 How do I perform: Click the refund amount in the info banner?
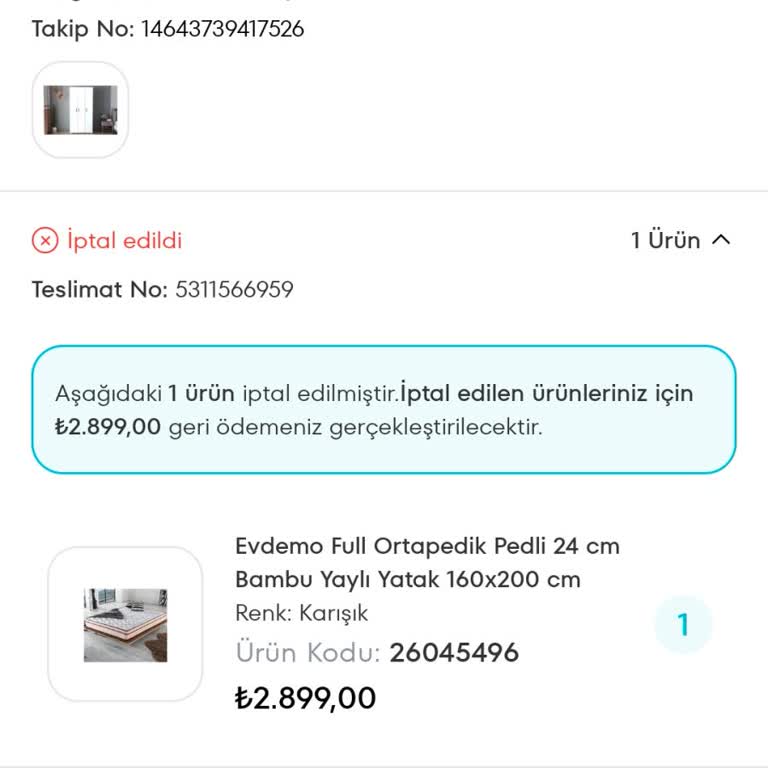(108, 427)
